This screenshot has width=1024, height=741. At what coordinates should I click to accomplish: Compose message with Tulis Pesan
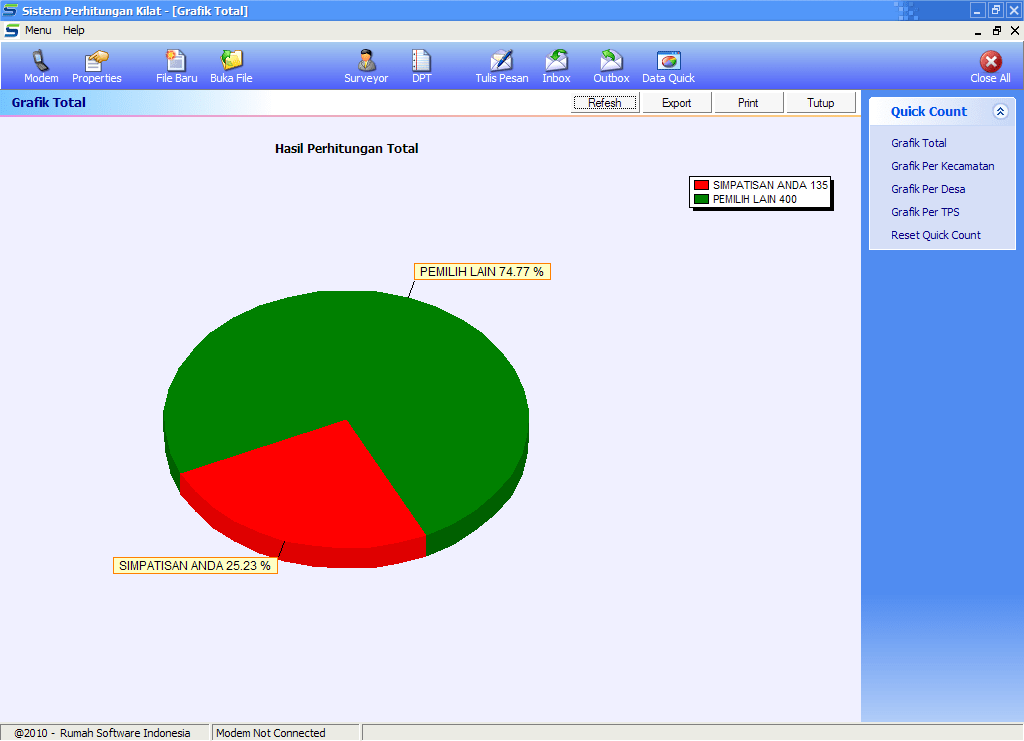pos(502,62)
